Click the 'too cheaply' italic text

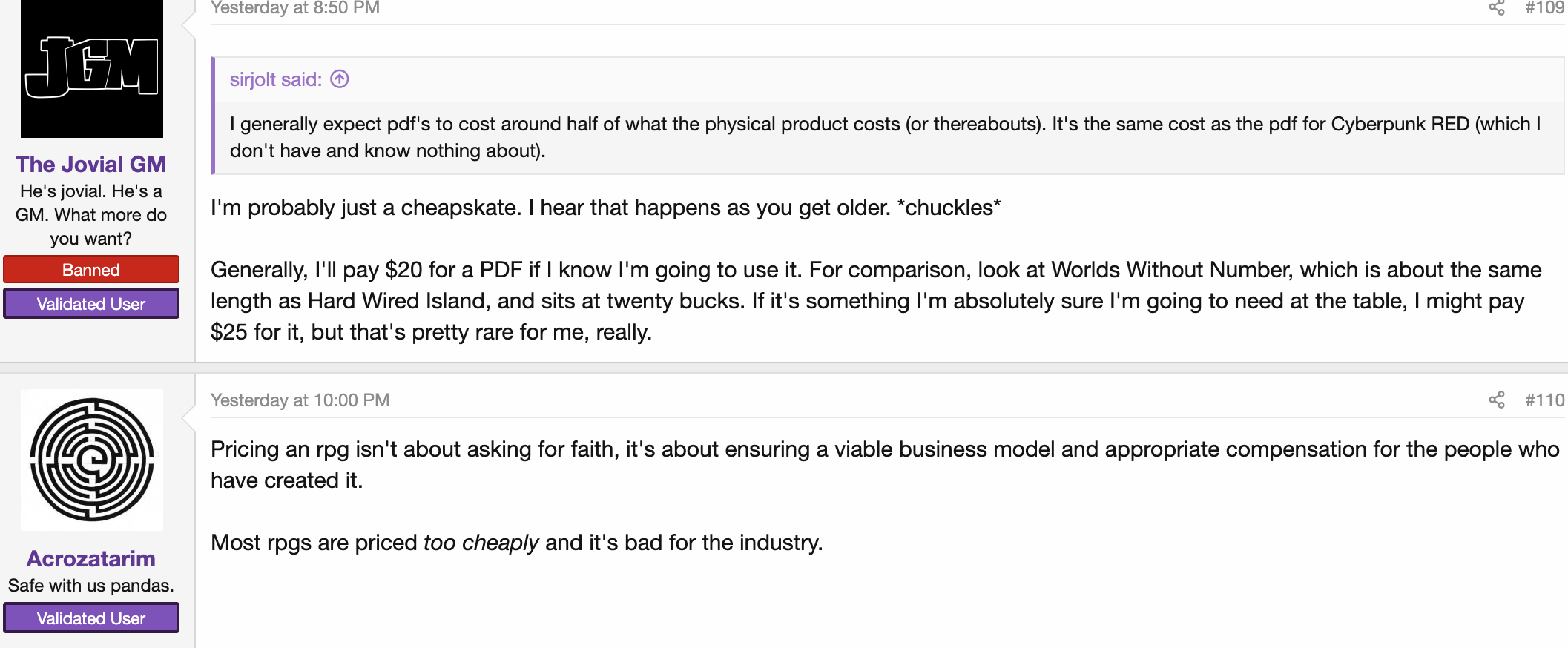tap(481, 542)
